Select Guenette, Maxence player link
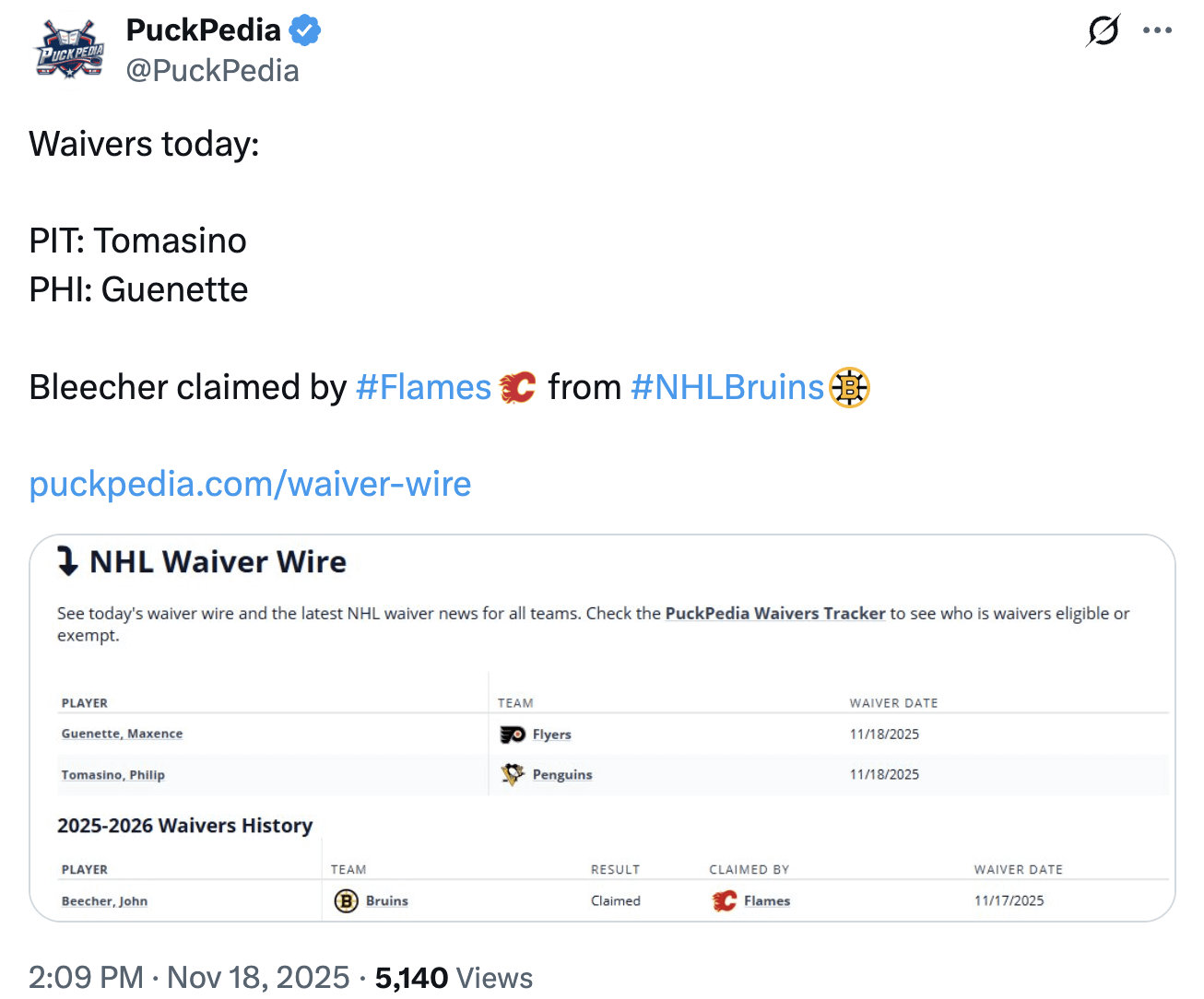The image size is (1204, 999). coord(122,734)
